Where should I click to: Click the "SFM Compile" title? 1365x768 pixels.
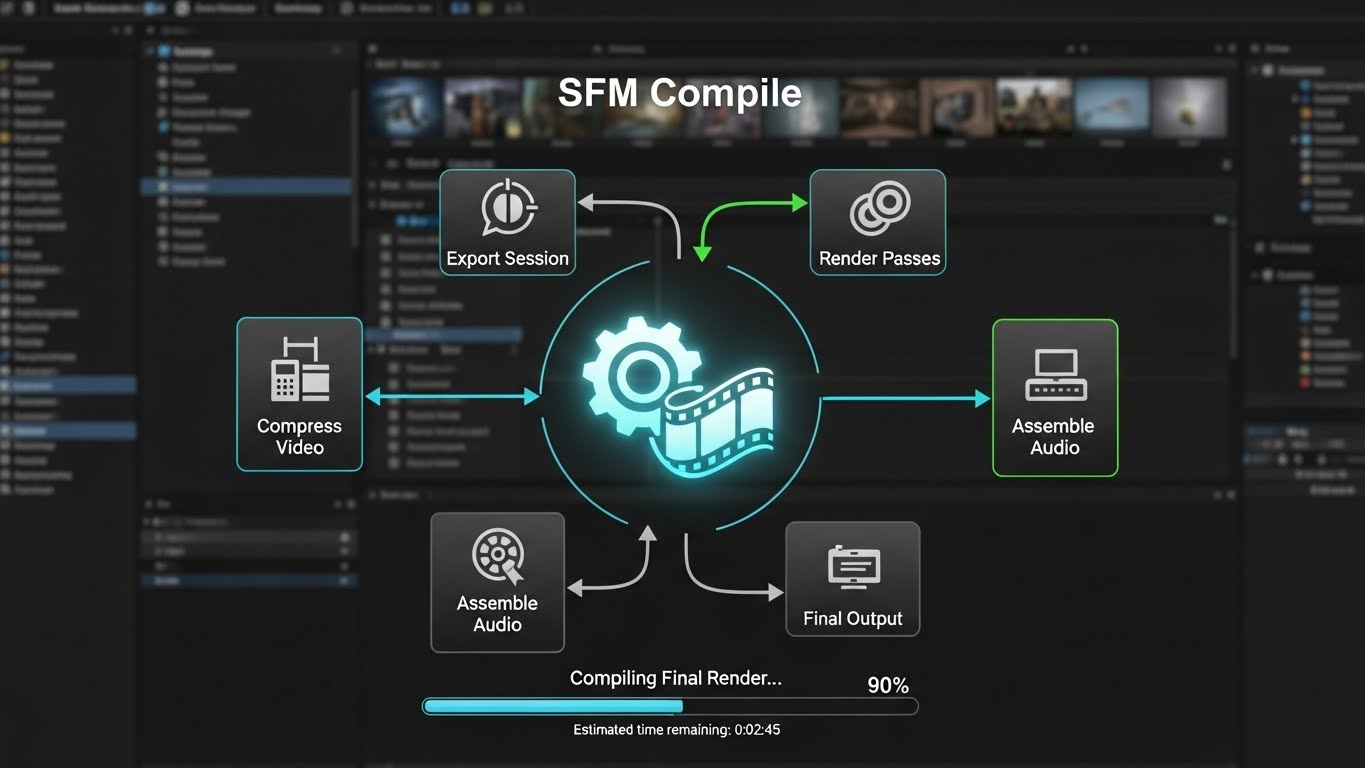[x=679, y=93]
